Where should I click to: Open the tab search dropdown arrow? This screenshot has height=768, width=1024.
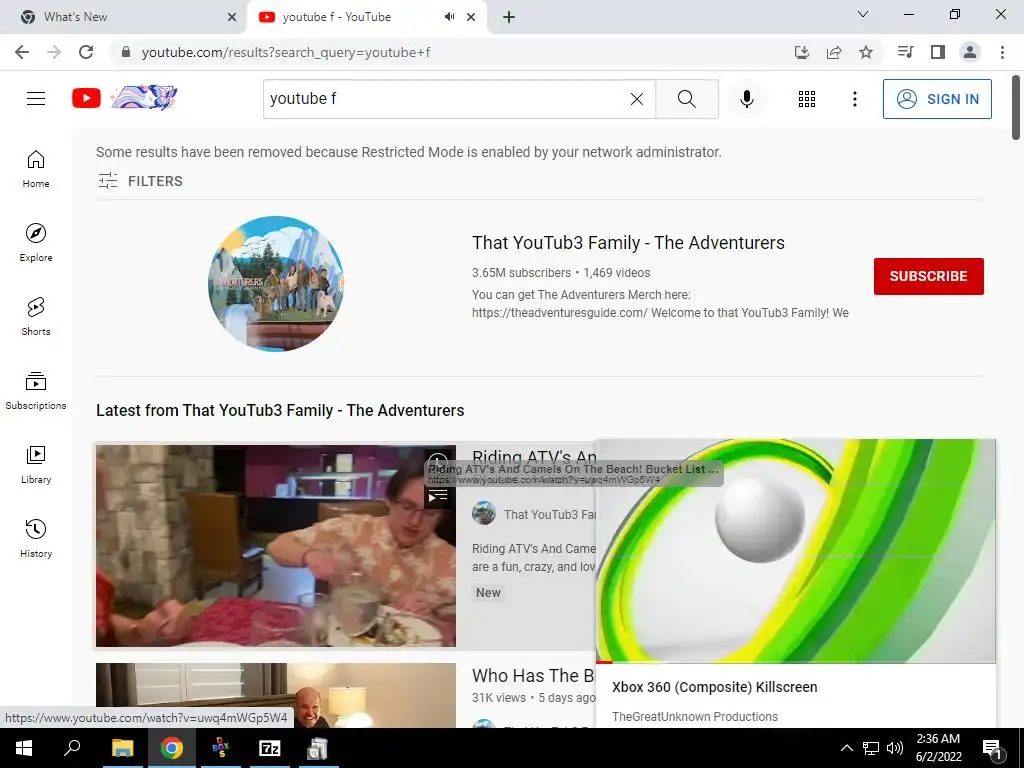[x=863, y=14]
